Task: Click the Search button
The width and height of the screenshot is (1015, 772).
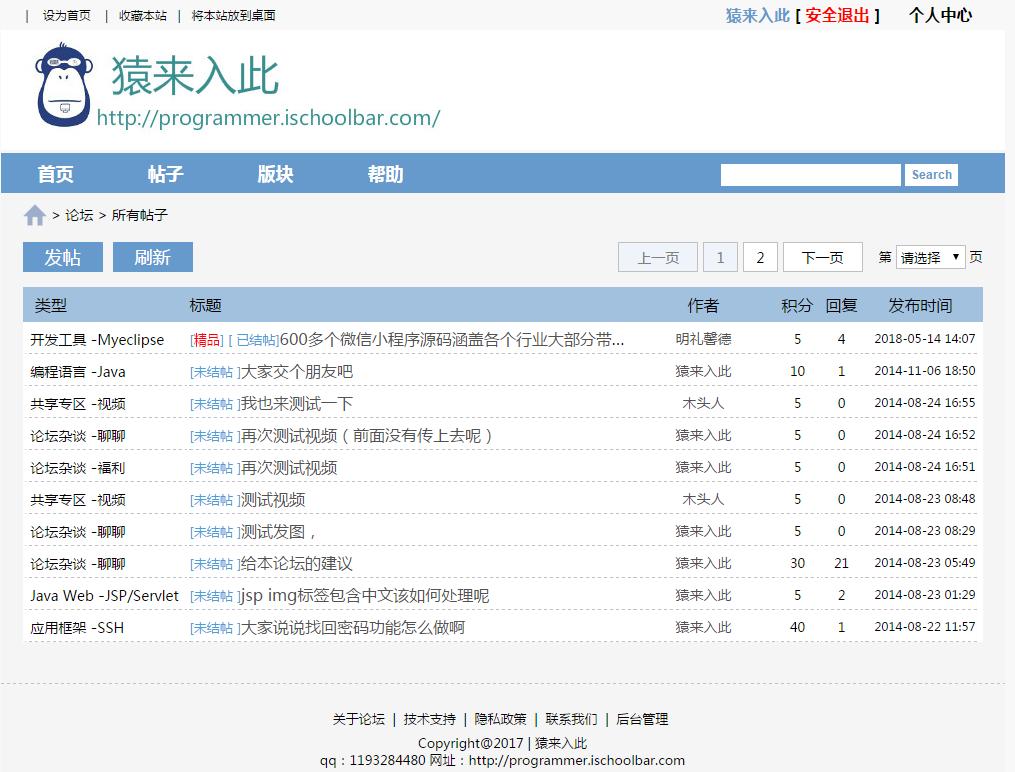Action: tap(930, 174)
